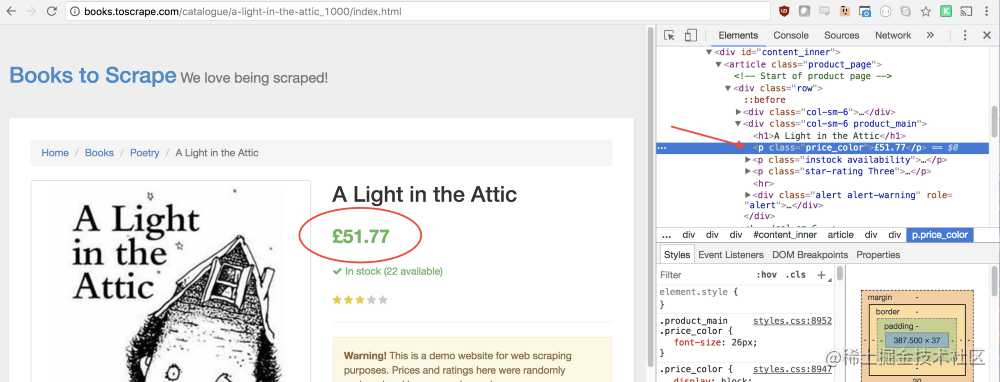Select the Start of product page comment
This screenshot has height=382, width=1000.
(x=812, y=76)
